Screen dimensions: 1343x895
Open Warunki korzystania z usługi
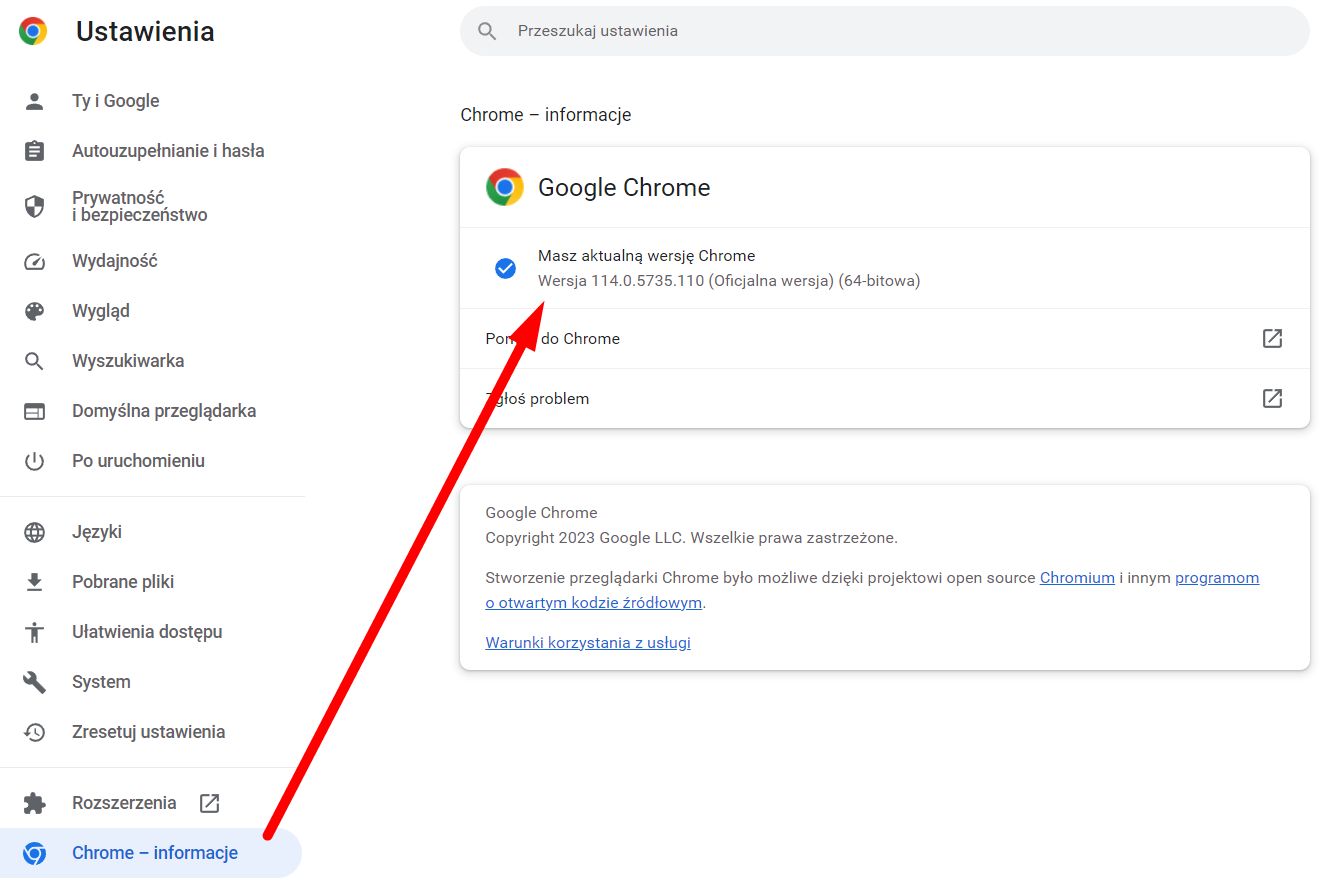coord(587,642)
